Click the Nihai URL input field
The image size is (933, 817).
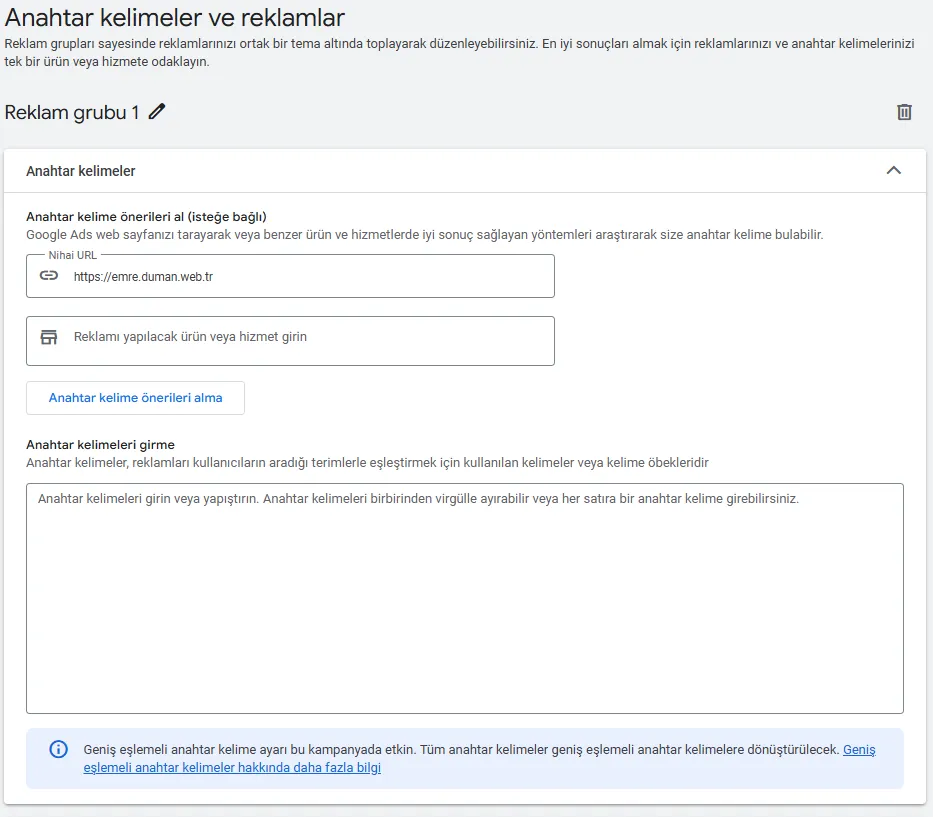290,276
